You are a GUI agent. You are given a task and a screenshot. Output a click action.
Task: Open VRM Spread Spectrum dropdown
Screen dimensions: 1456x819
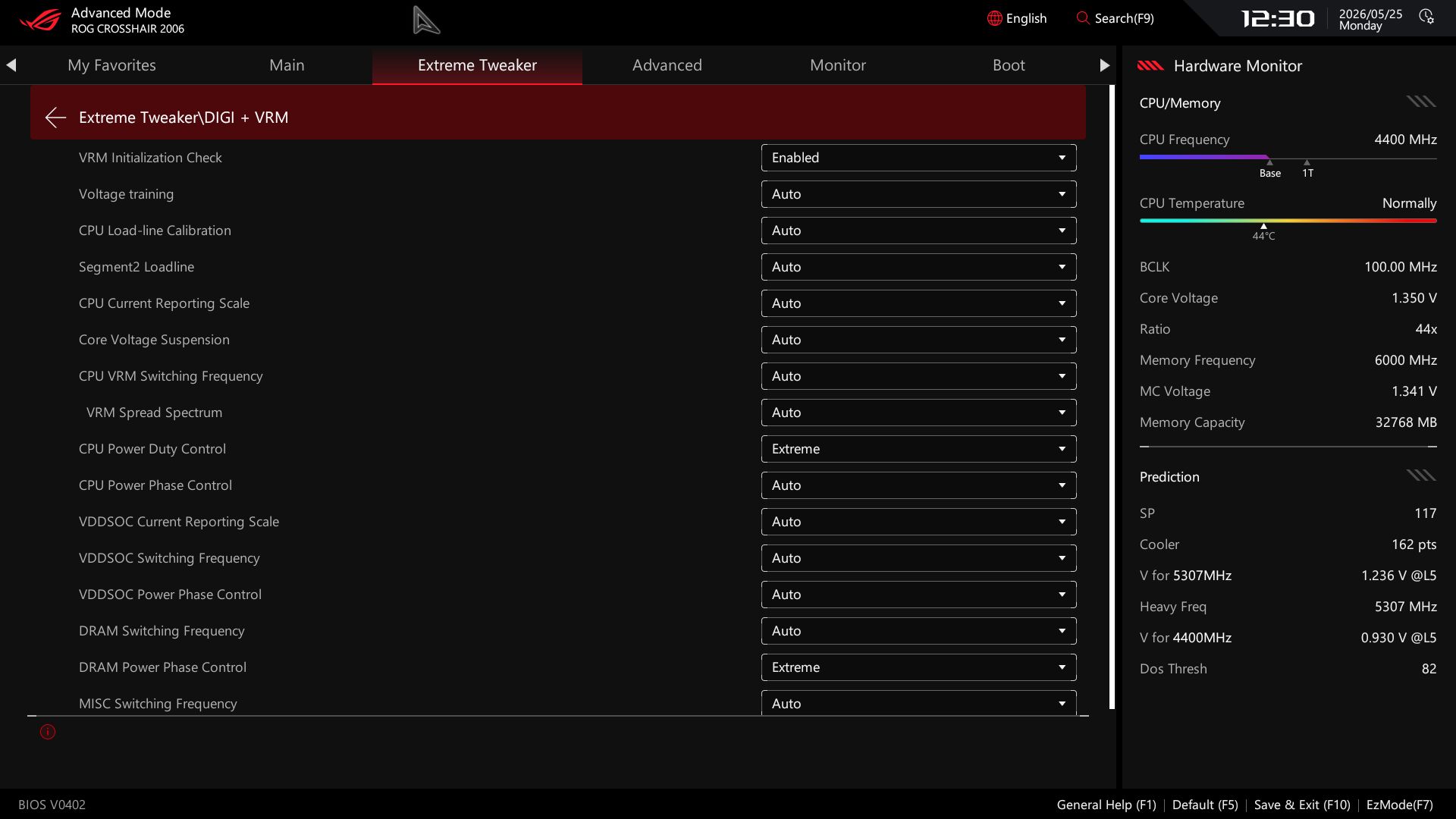(x=918, y=413)
